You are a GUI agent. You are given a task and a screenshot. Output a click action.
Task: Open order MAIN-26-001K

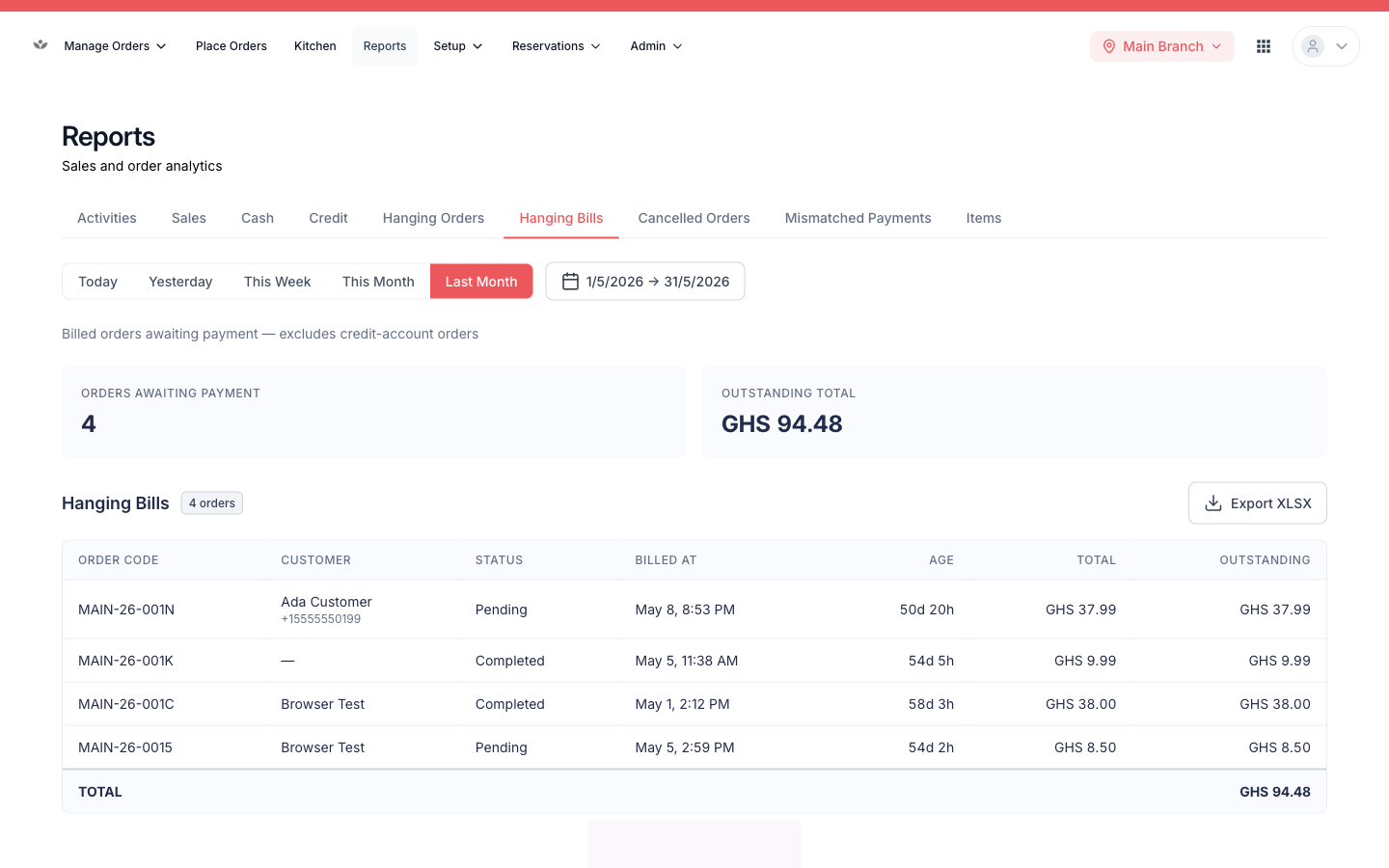[x=125, y=661]
